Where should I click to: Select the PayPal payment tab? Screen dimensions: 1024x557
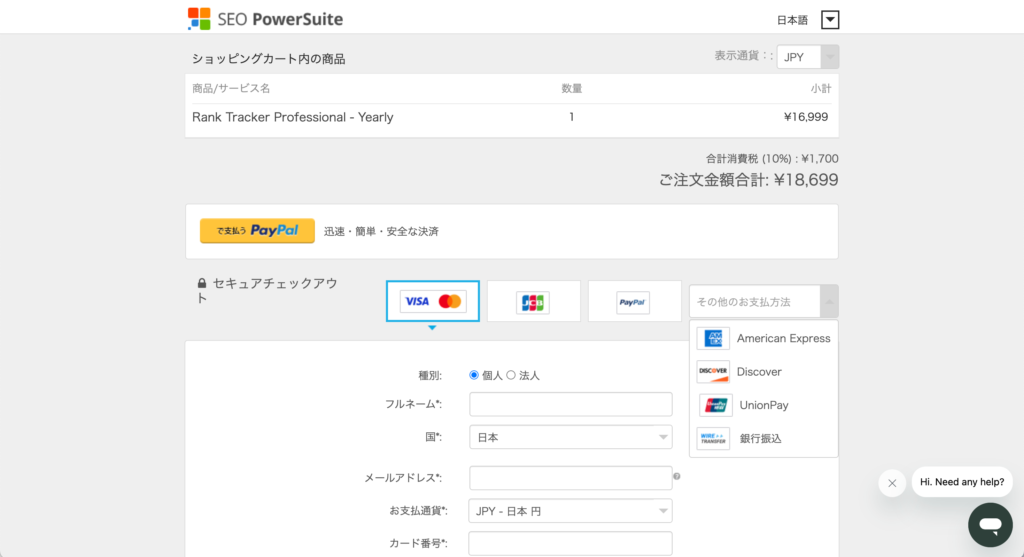(634, 301)
